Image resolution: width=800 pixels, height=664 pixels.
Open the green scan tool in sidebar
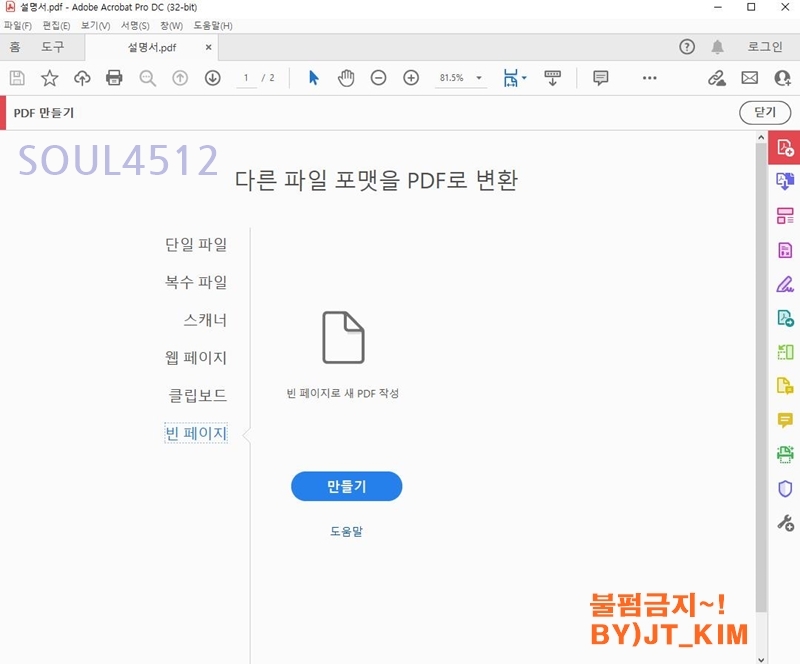[785, 352]
